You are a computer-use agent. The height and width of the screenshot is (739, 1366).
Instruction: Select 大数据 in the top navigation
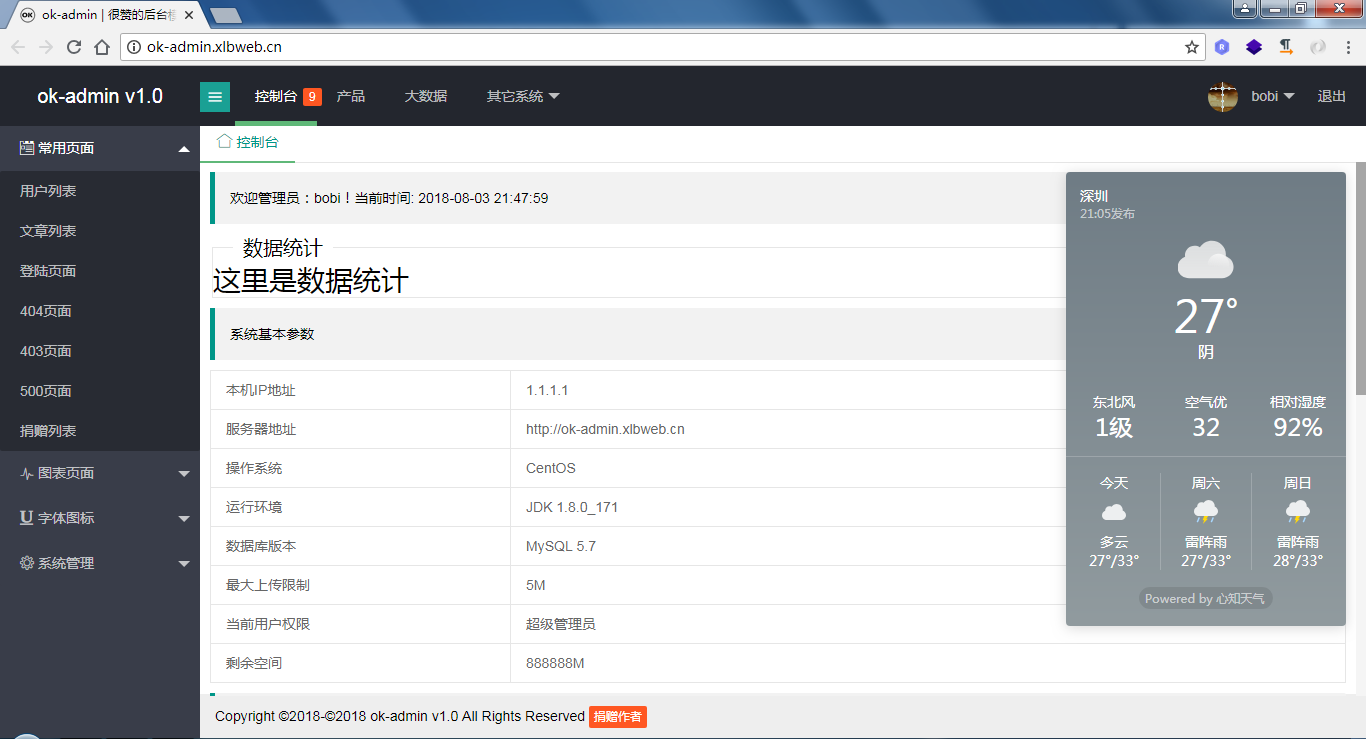[x=426, y=97]
